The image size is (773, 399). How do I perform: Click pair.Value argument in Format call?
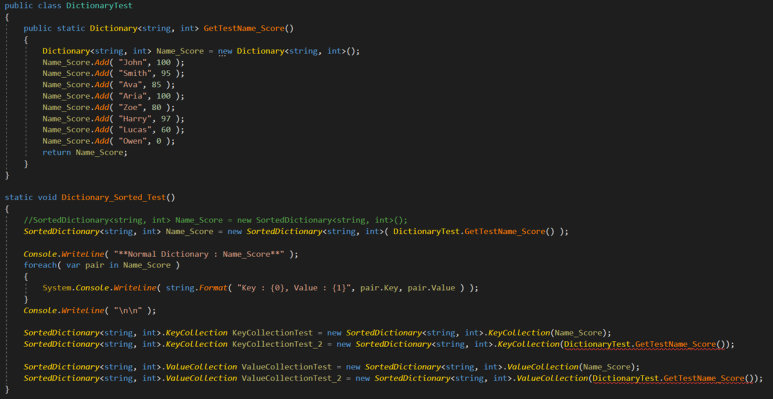[432, 288]
